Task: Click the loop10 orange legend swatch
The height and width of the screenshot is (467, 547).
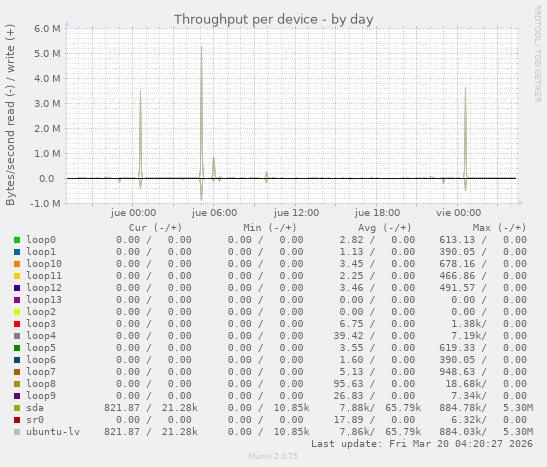Action: pos(17,264)
